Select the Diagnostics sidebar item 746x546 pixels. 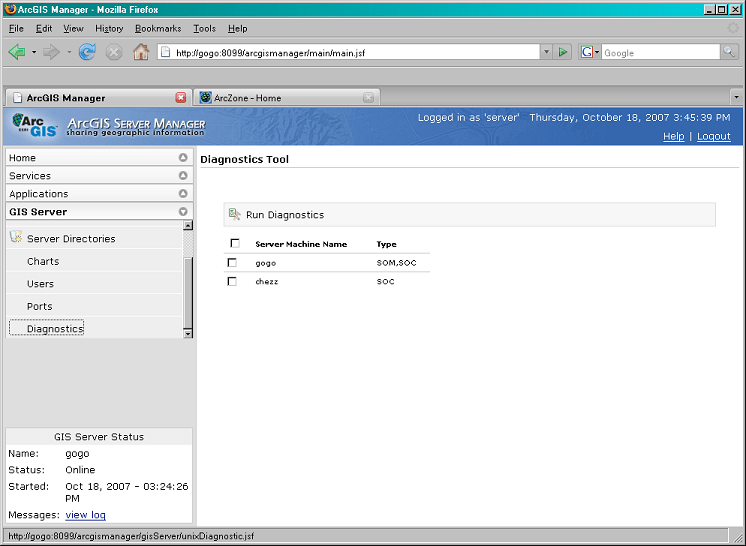(55, 329)
